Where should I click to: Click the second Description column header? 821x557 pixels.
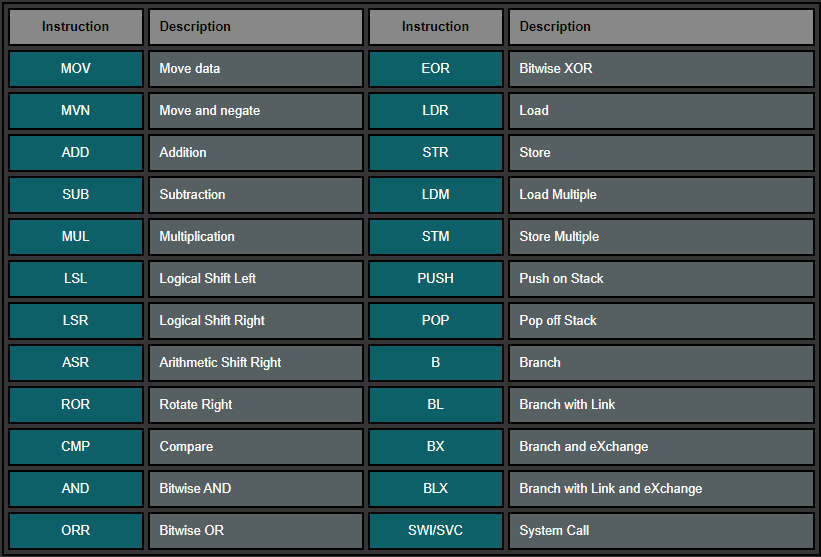coord(661,27)
